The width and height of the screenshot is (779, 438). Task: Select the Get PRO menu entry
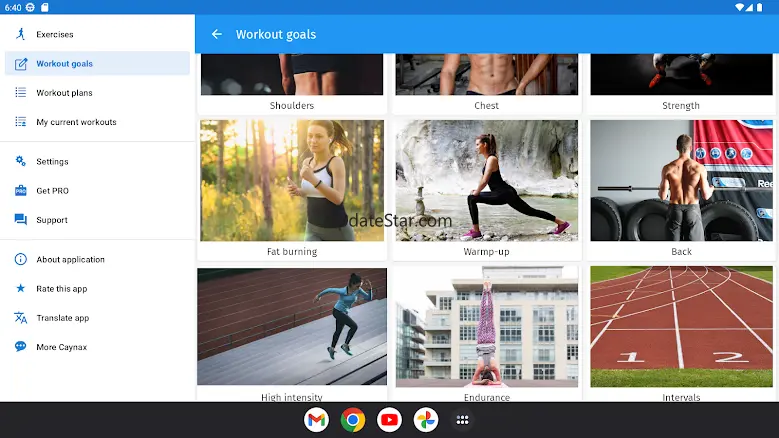pyautogui.click(x=97, y=190)
